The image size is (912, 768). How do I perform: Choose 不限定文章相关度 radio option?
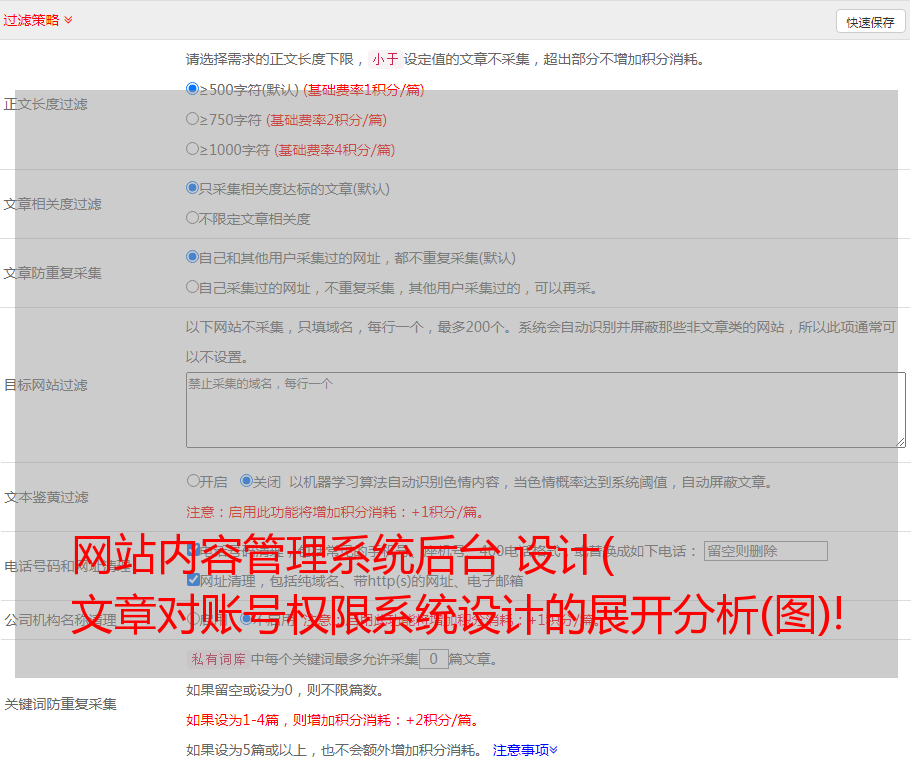coord(193,217)
